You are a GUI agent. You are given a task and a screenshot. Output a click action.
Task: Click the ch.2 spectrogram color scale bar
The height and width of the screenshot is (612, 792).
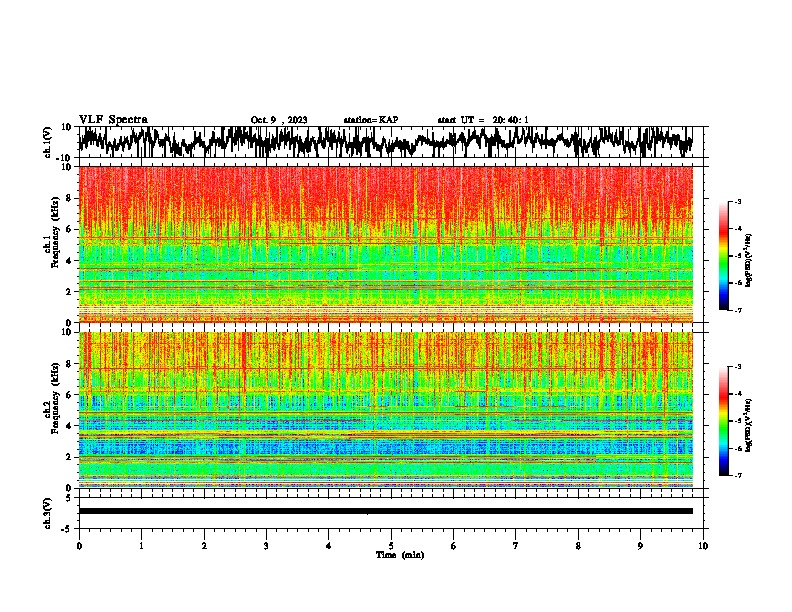(x=724, y=421)
